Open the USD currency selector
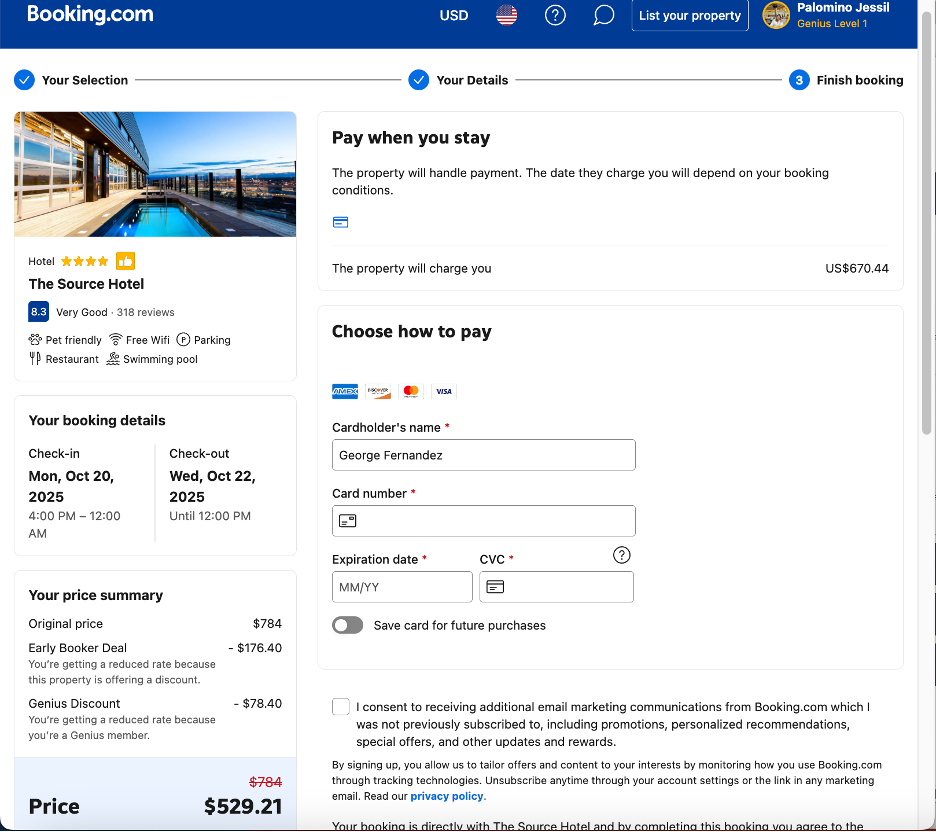 pyautogui.click(x=454, y=15)
